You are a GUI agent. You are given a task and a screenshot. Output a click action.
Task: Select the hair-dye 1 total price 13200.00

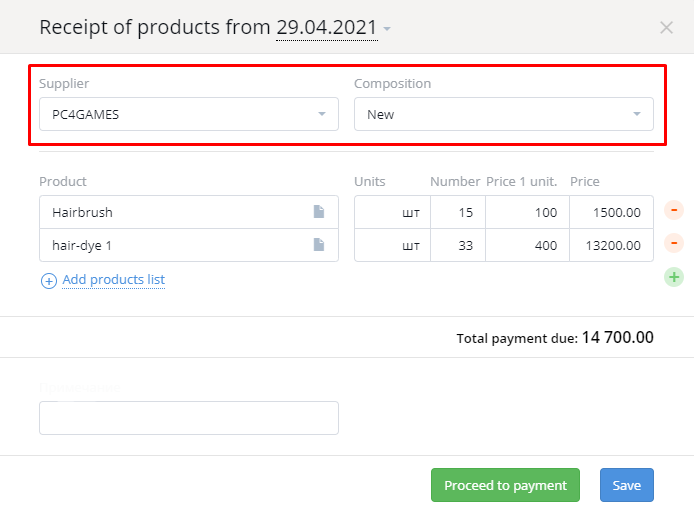pyautogui.click(x=611, y=245)
